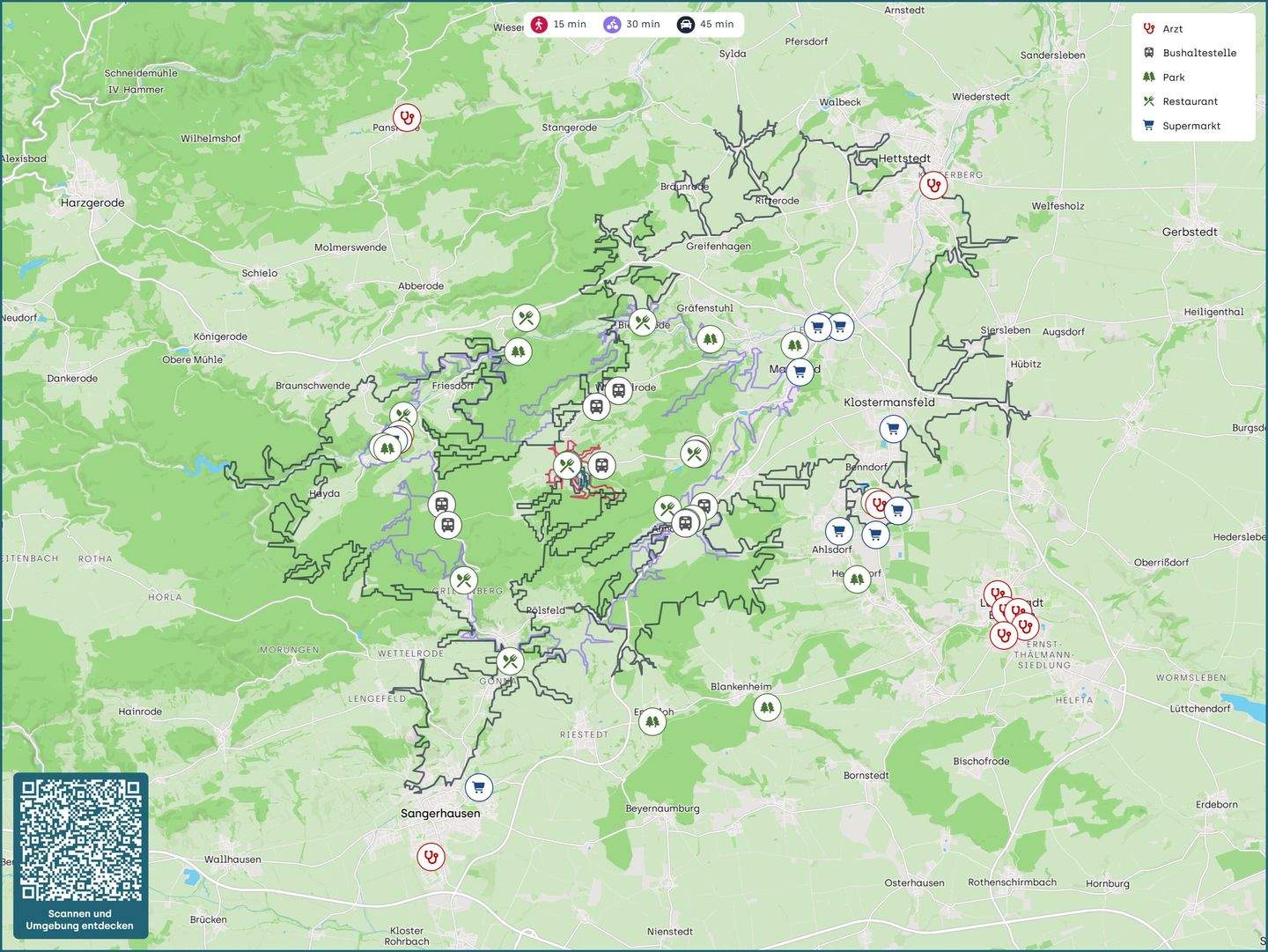
Task: Open the doctor marker at Hettstedt
Action: click(933, 185)
